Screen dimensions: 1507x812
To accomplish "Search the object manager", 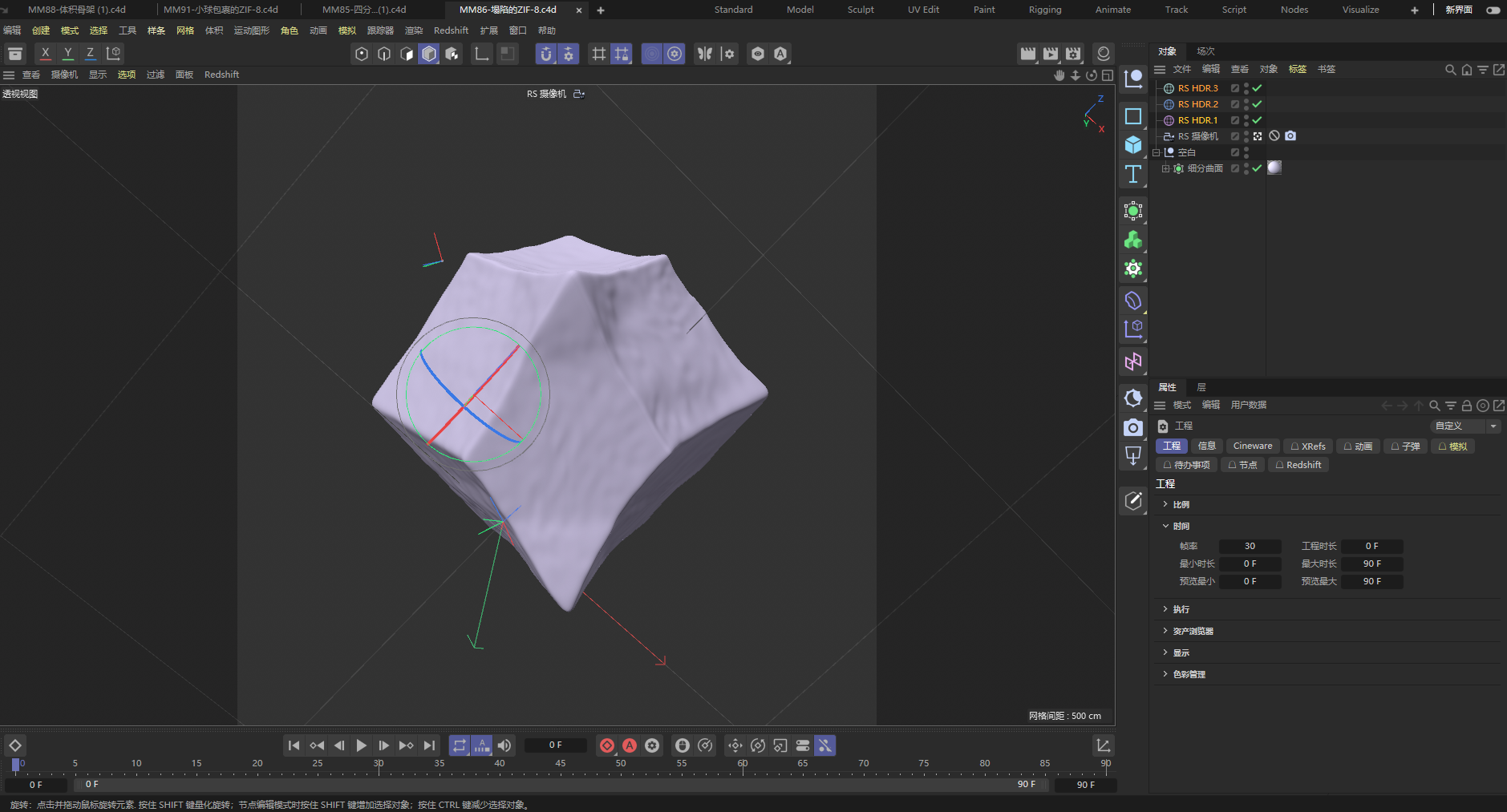I will coord(1450,70).
